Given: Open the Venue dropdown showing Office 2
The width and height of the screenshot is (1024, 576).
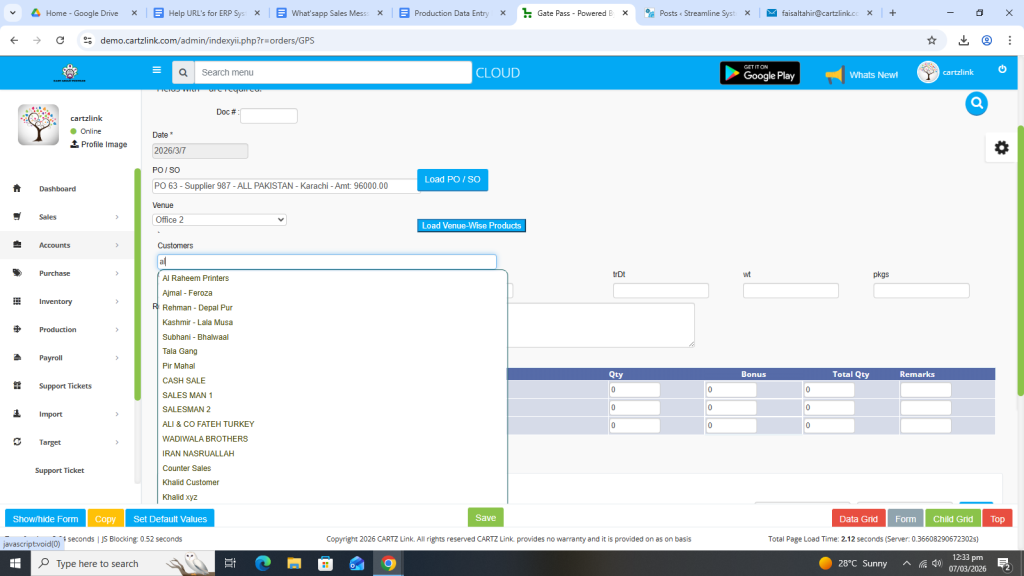Looking at the screenshot, I should (219, 220).
